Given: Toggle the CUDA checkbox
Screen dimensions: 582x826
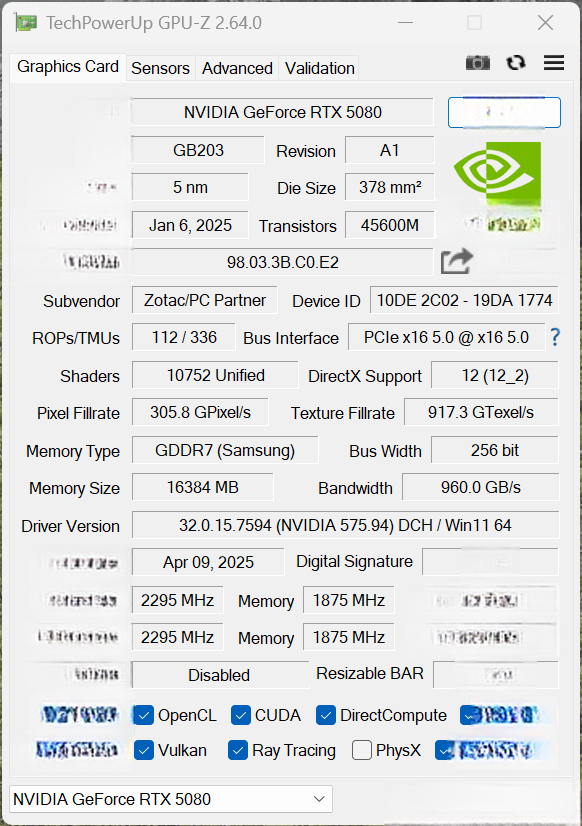Looking at the screenshot, I should tap(240, 715).
